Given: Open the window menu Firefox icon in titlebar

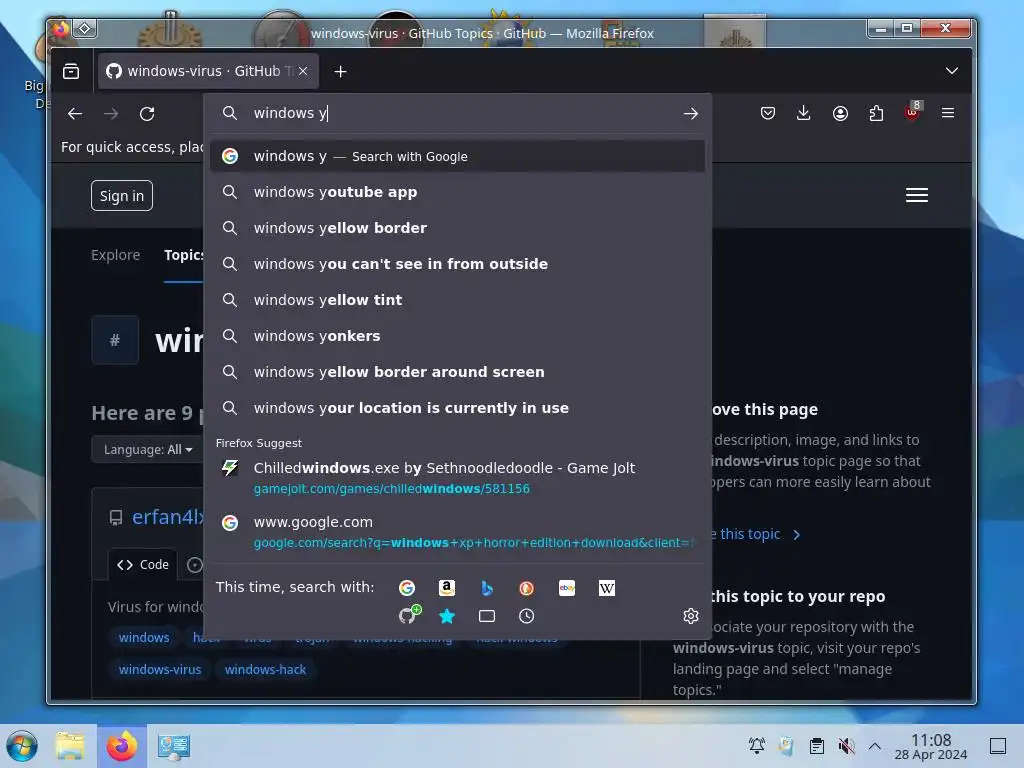Looking at the screenshot, I should click(61, 29).
